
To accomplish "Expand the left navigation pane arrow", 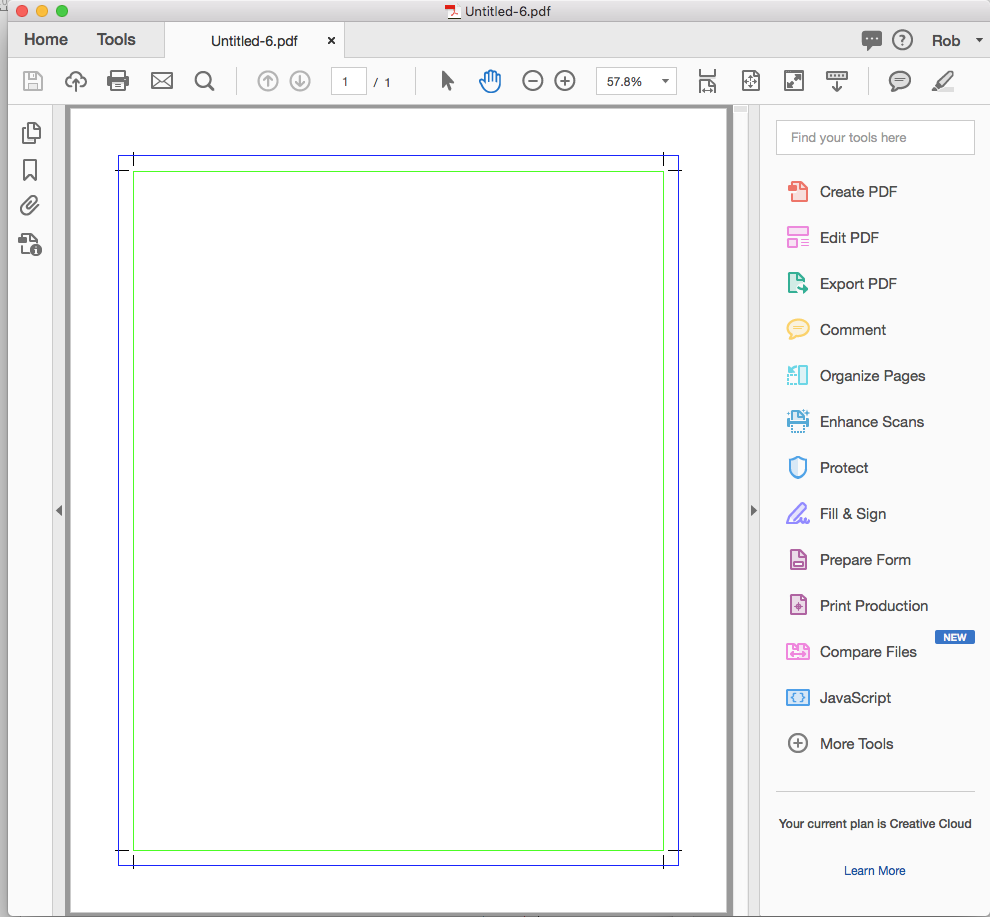I will point(59,511).
